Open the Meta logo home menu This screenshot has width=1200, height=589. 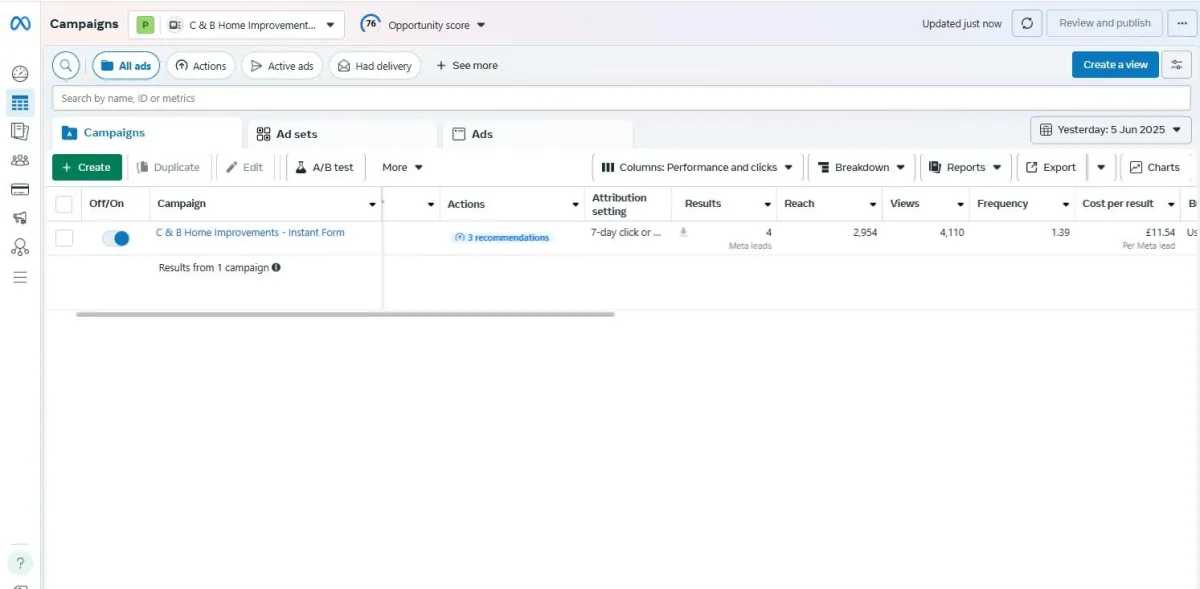click(20, 23)
